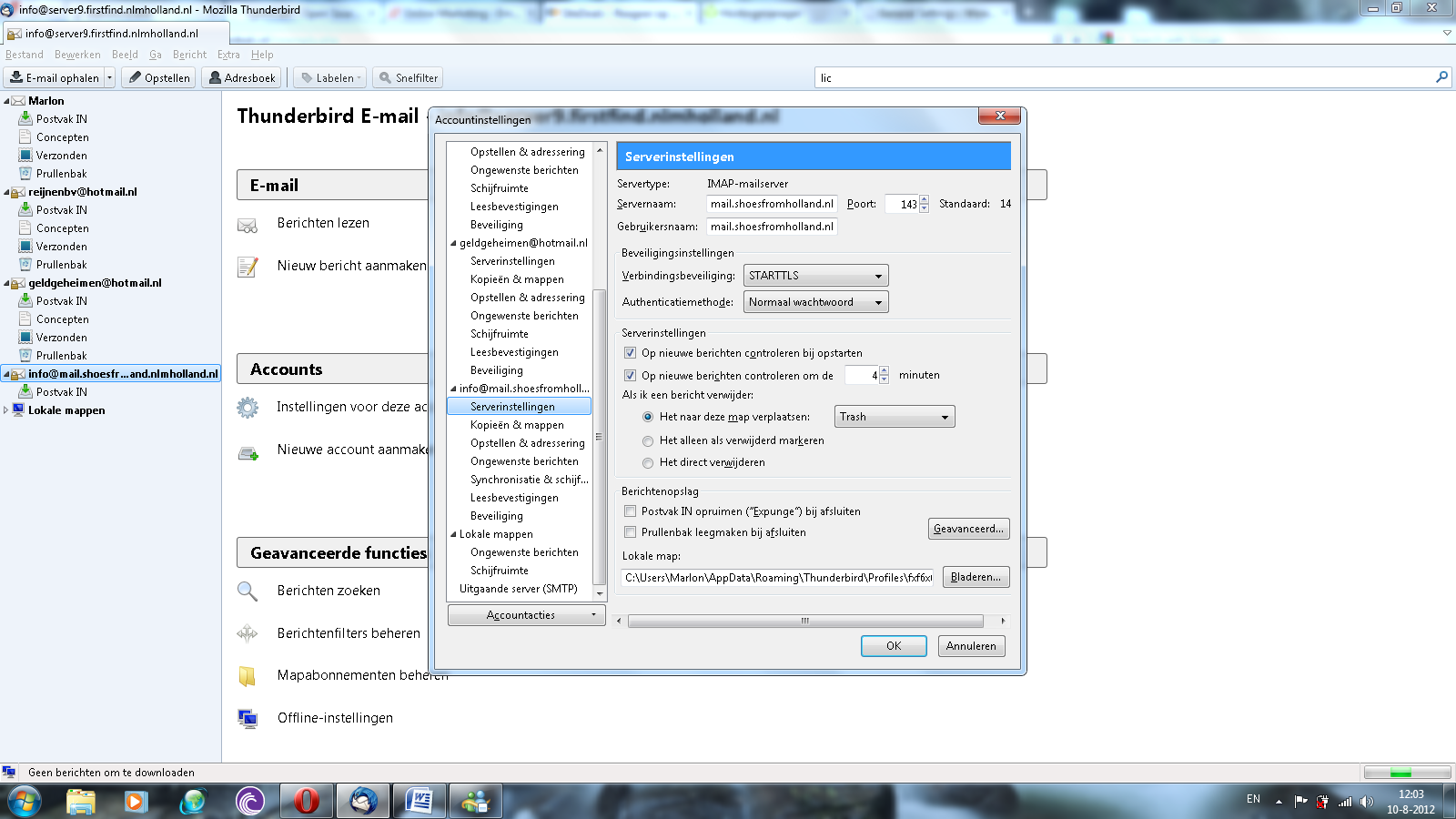Click OK in Accountinstellingen dialog

[894, 646]
